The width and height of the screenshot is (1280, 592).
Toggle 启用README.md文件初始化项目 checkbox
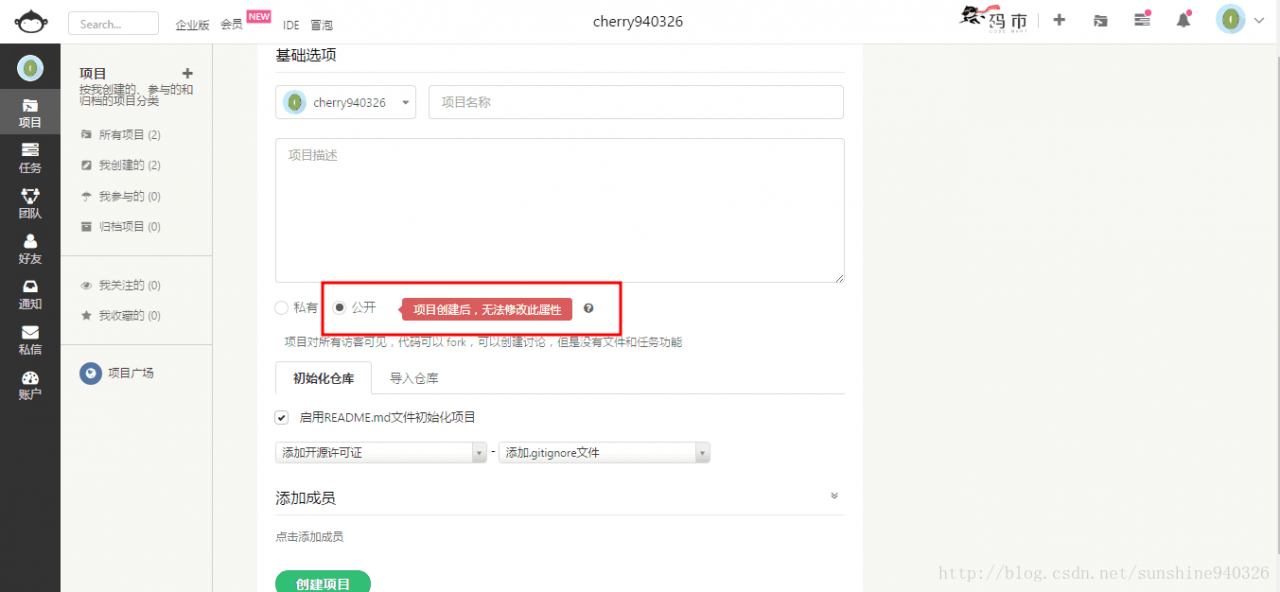pyautogui.click(x=282, y=417)
